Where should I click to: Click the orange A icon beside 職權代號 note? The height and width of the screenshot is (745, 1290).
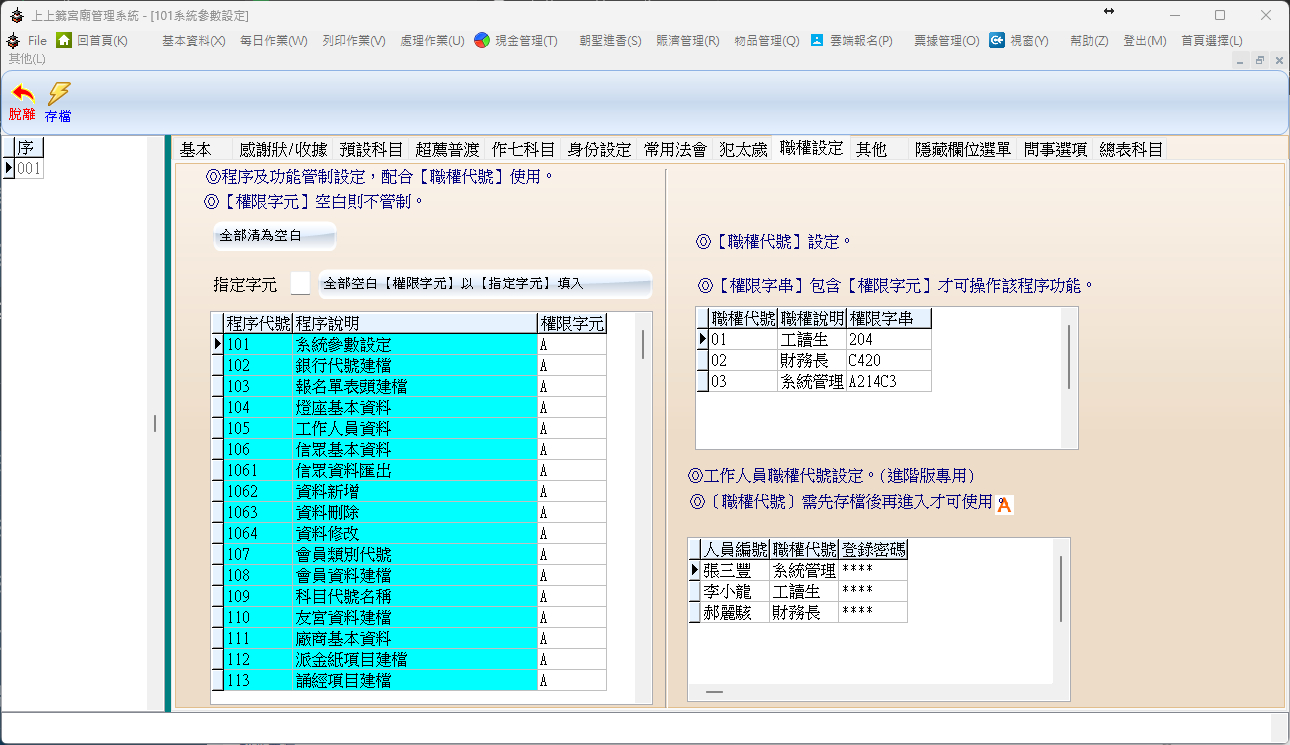pos(1005,505)
